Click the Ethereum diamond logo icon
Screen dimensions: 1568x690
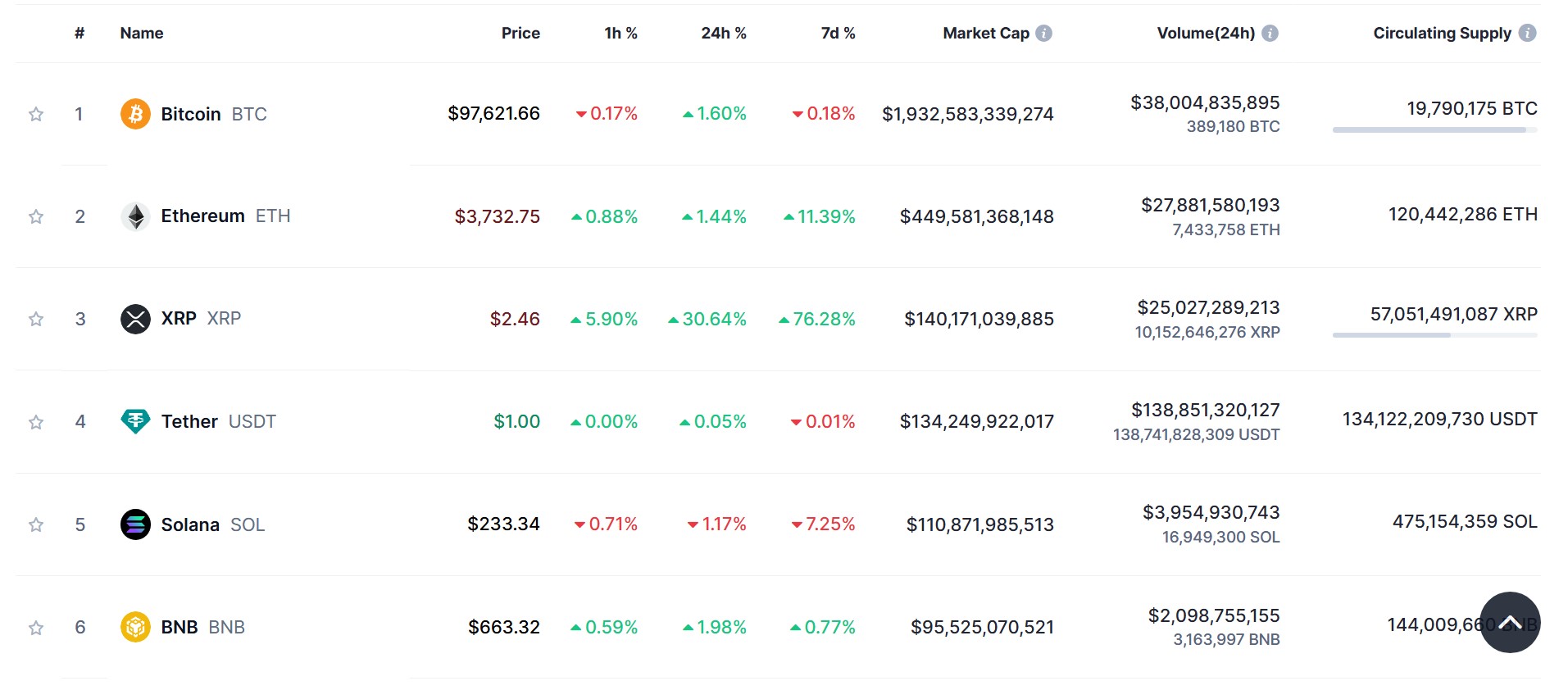135,216
